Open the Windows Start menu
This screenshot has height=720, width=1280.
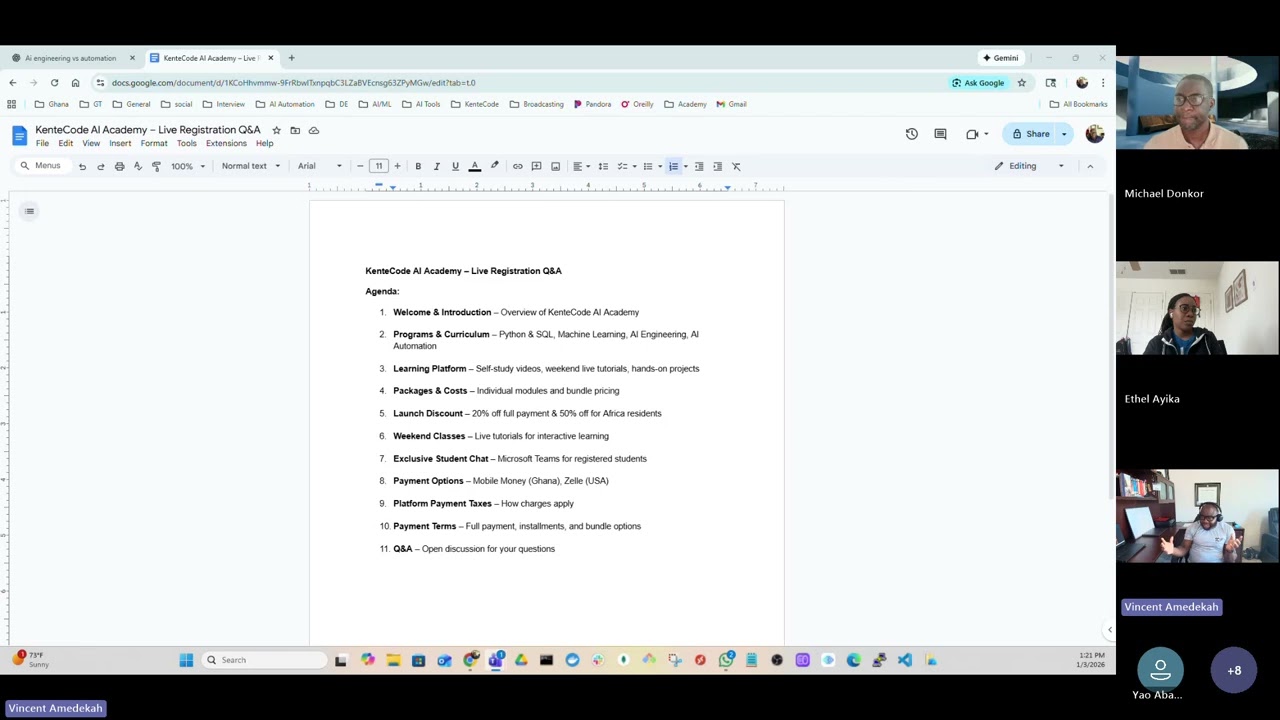[x=186, y=660]
